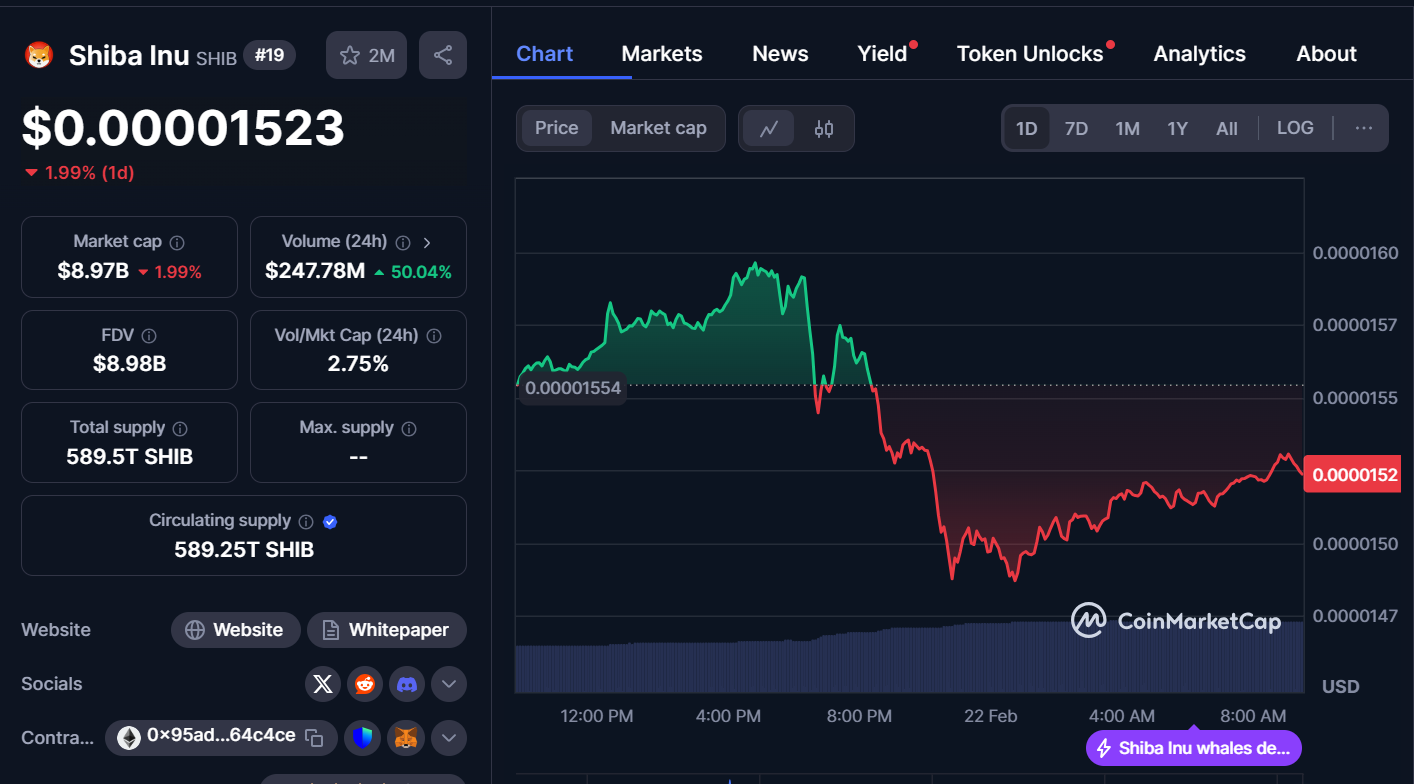Click the verified circulating supply badge

tap(330, 521)
